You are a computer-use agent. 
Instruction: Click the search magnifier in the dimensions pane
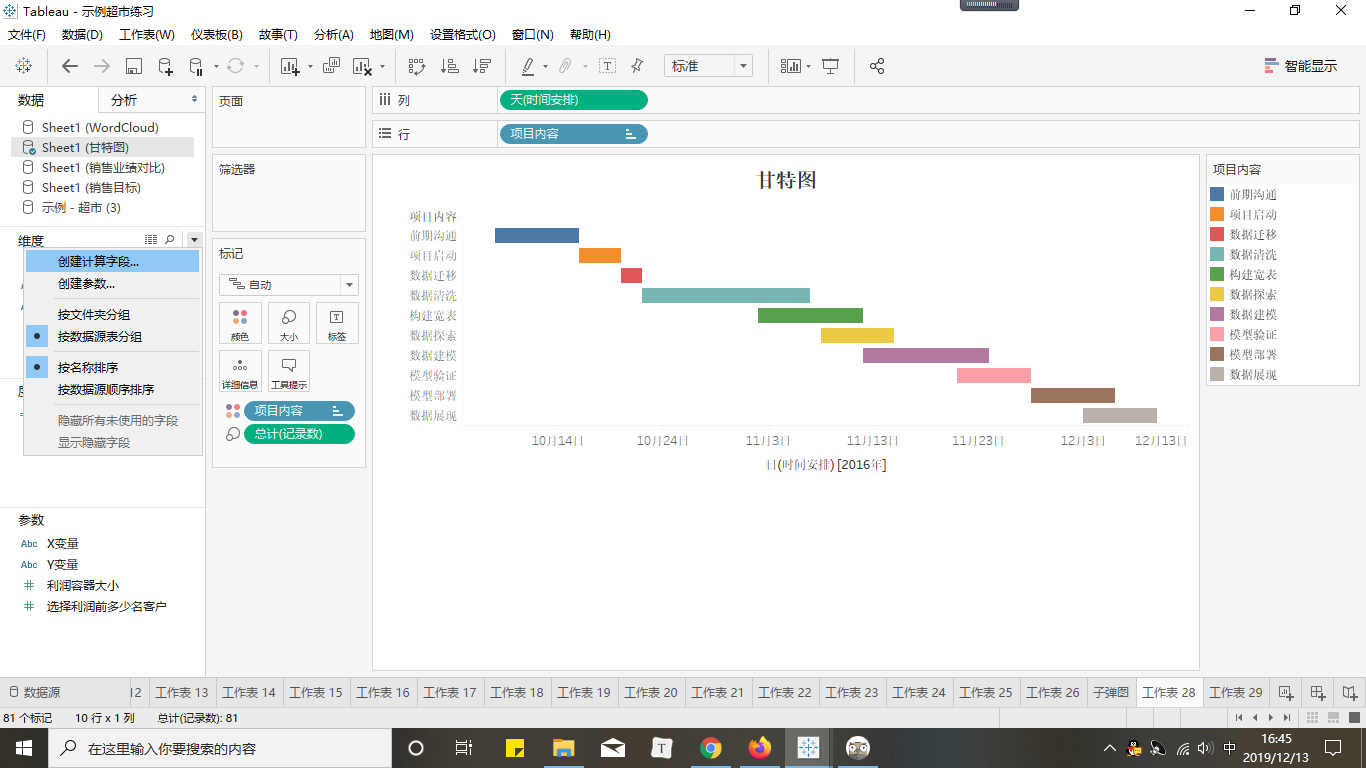tap(170, 240)
